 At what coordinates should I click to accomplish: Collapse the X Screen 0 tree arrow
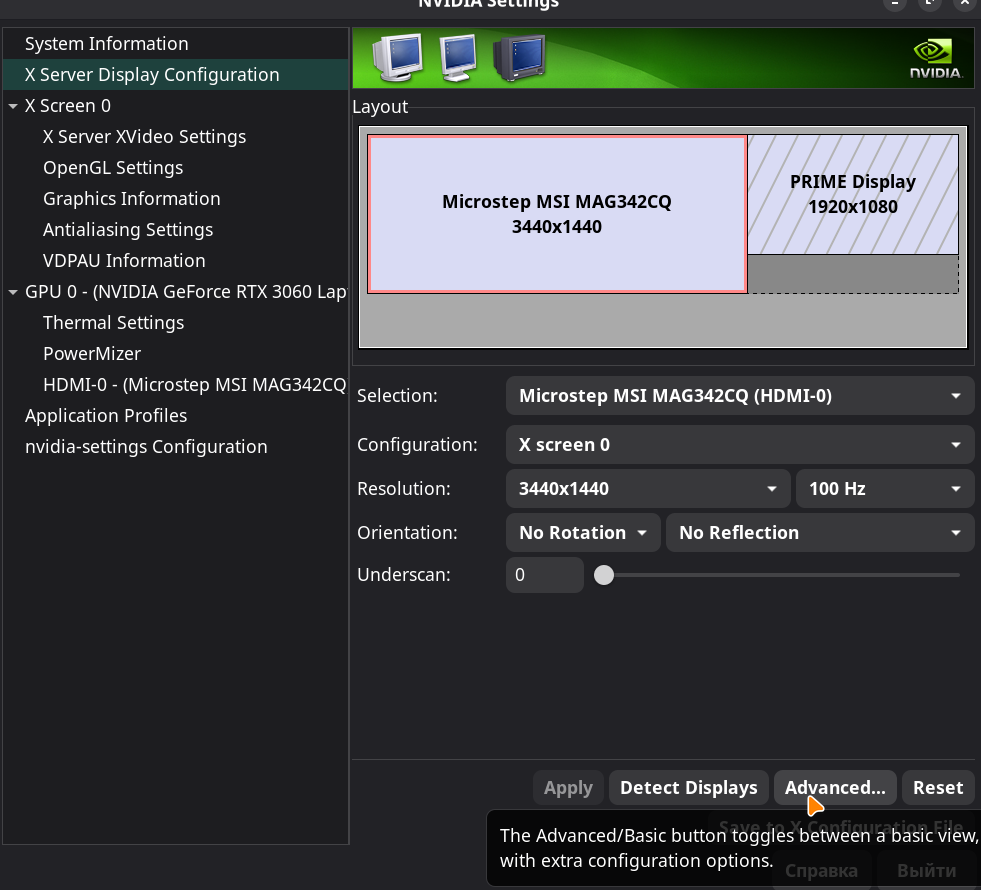coord(13,106)
